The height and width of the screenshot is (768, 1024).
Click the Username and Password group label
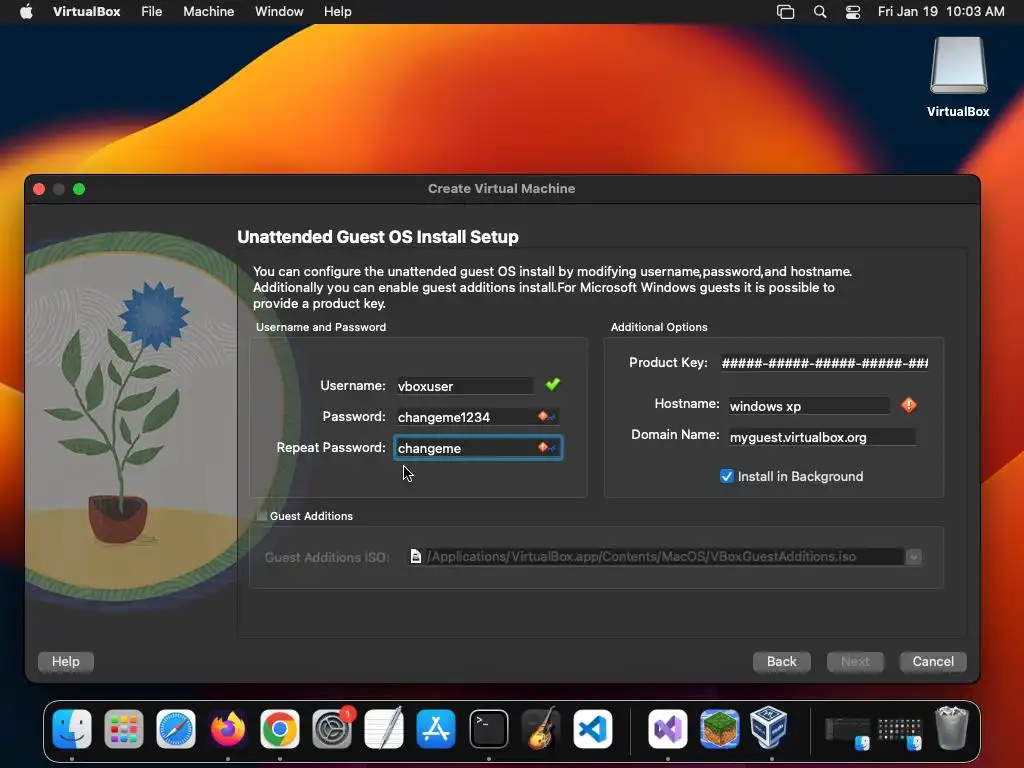(x=321, y=327)
